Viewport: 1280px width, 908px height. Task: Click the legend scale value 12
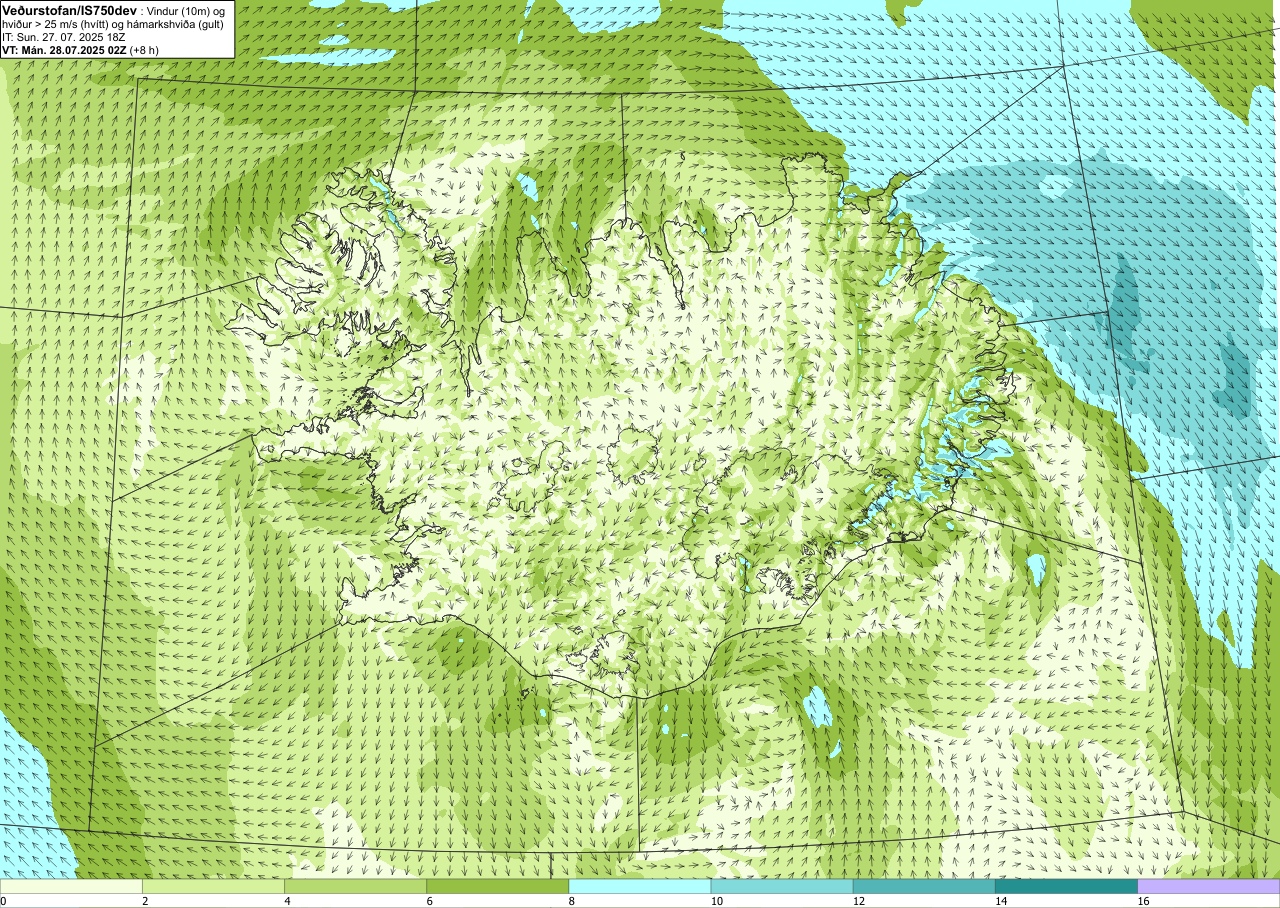(x=859, y=901)
